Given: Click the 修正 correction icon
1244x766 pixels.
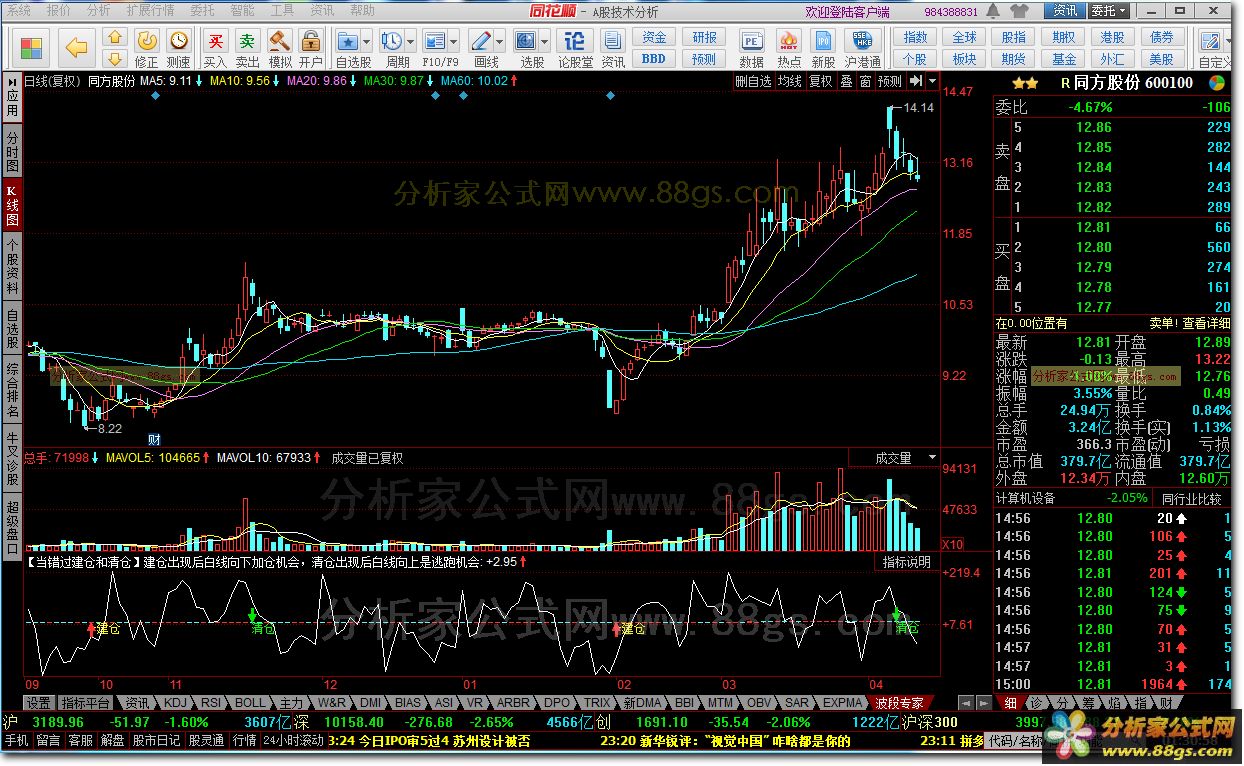Looking at the screenshot, I should tap(146, 40).
